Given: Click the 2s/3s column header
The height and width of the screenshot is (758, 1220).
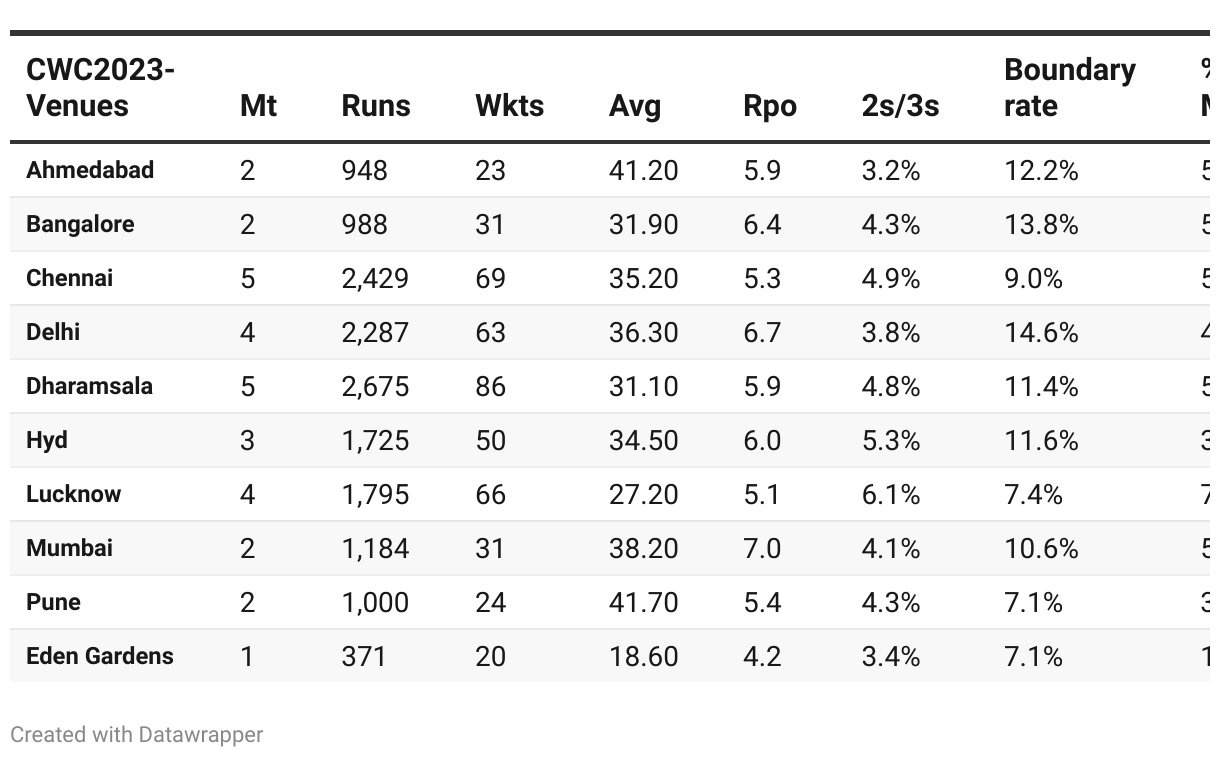Looking at the screenshot, I should pyautogui.click(x=900, y=105).
